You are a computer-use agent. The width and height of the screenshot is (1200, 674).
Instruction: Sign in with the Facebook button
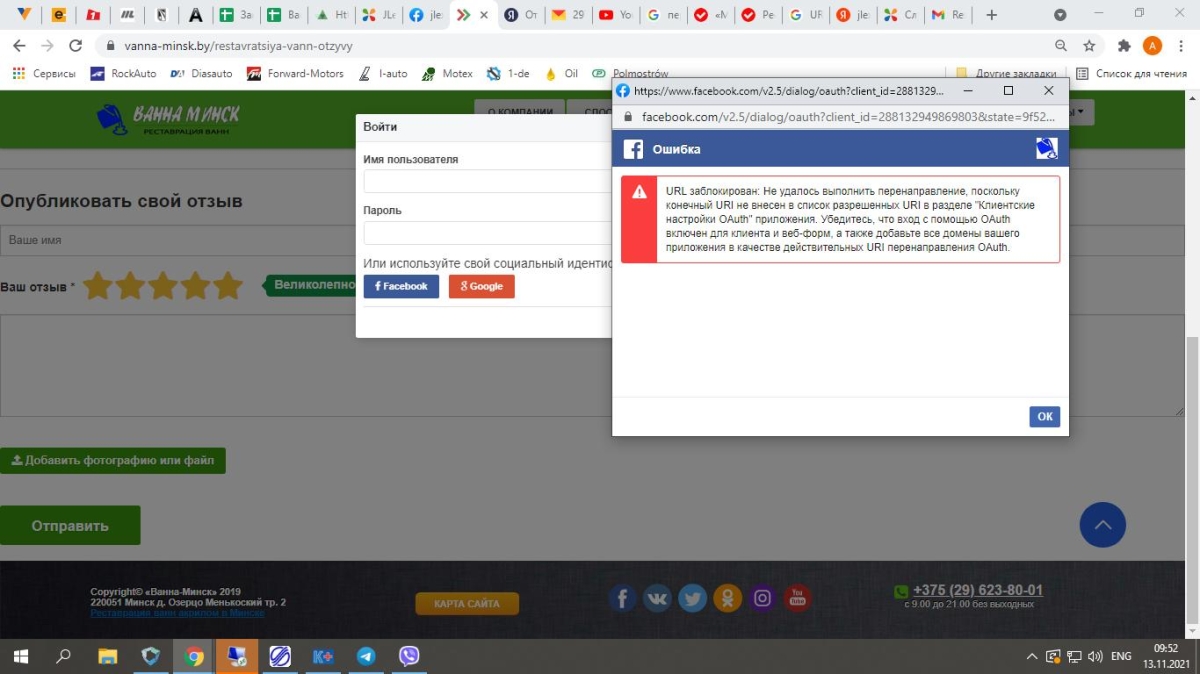401,286
